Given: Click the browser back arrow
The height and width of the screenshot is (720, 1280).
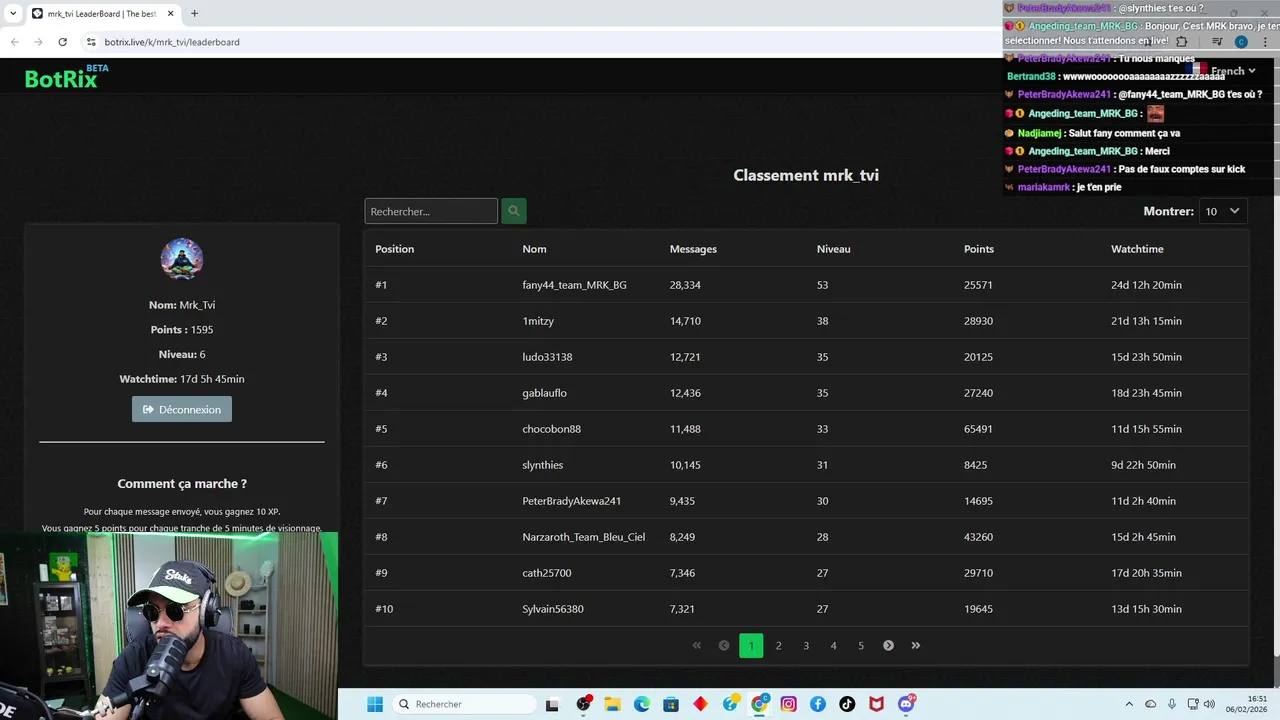Looking at the screenshot, I should click(x=14, y=42).
